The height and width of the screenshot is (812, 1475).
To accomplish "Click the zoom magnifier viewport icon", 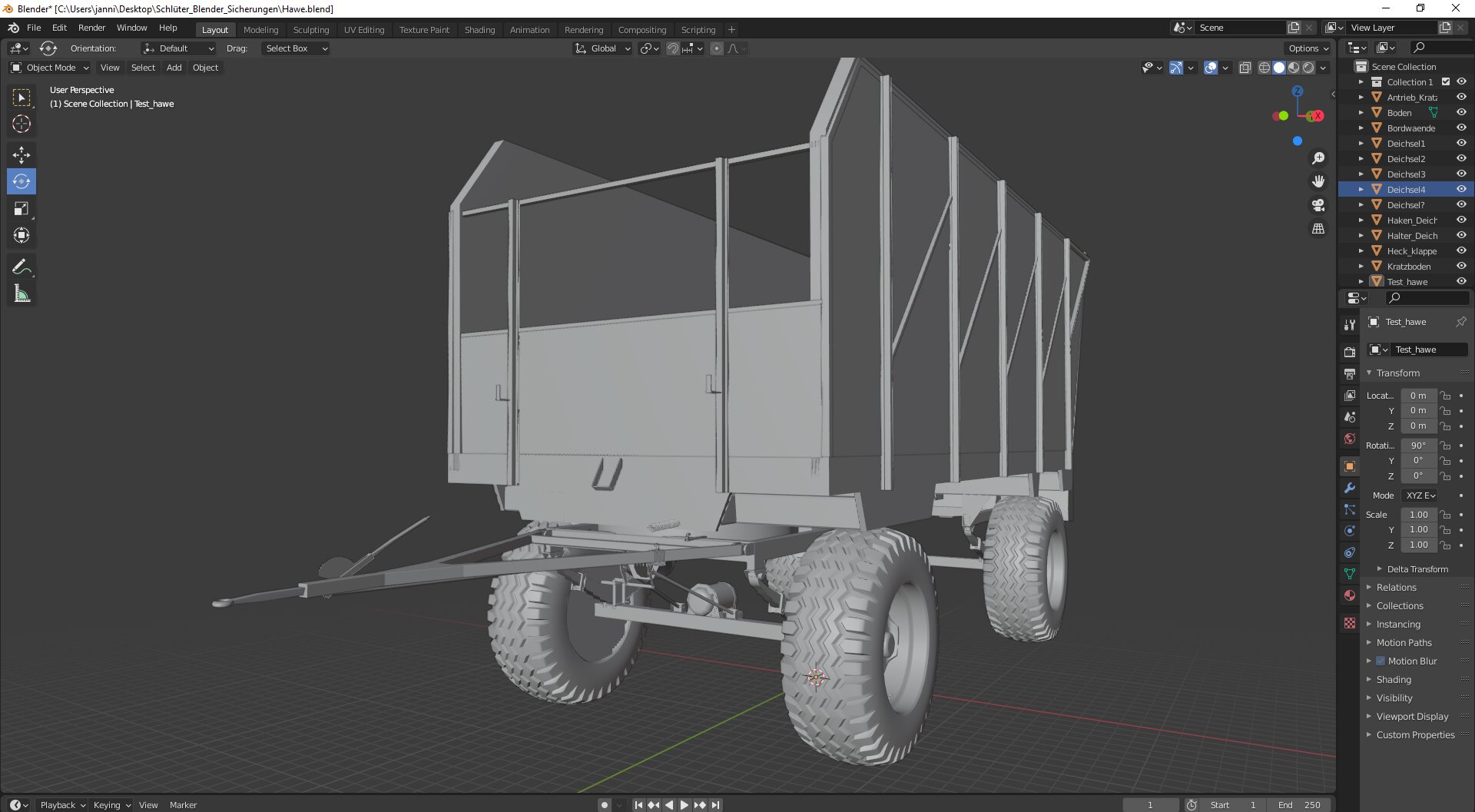I will (x=1318, y=158).
